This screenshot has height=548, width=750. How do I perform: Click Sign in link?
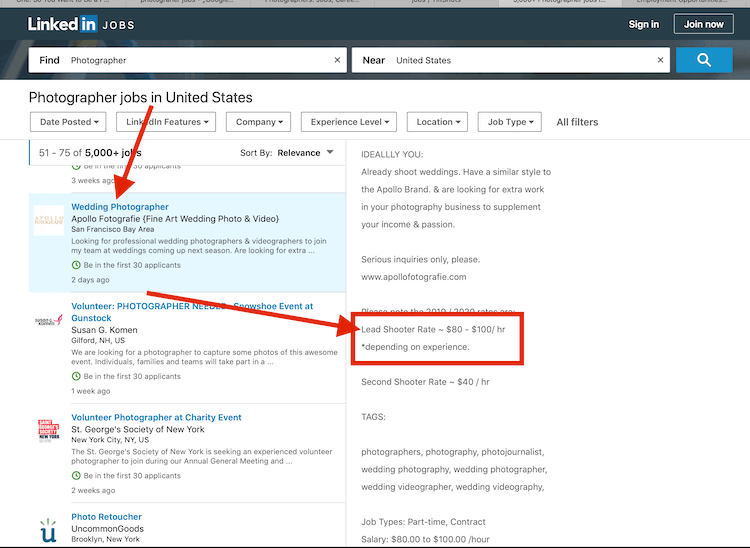point(644,24)
